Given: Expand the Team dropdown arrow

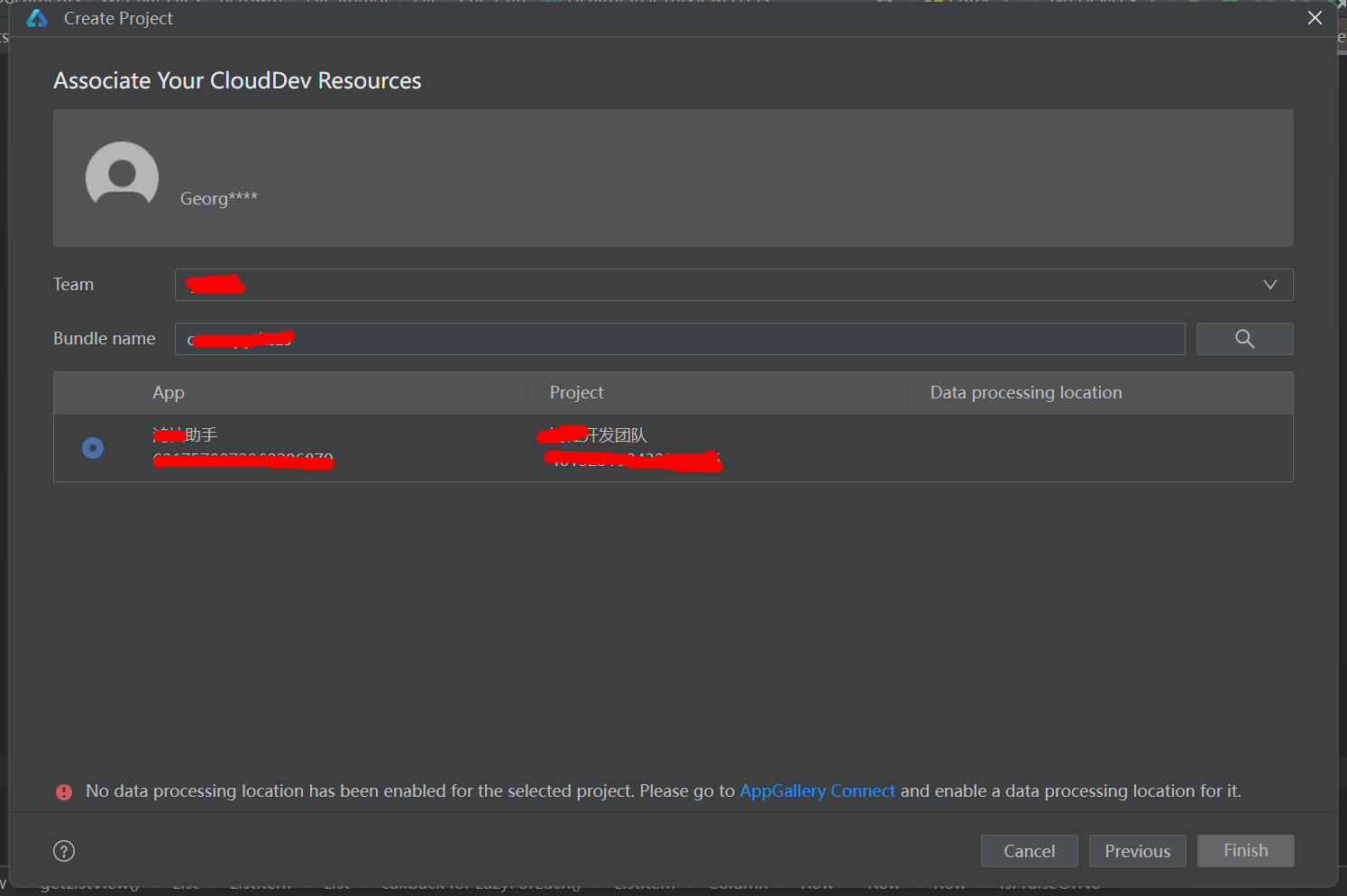Looking at the screenshot, I should (1269, 285).
